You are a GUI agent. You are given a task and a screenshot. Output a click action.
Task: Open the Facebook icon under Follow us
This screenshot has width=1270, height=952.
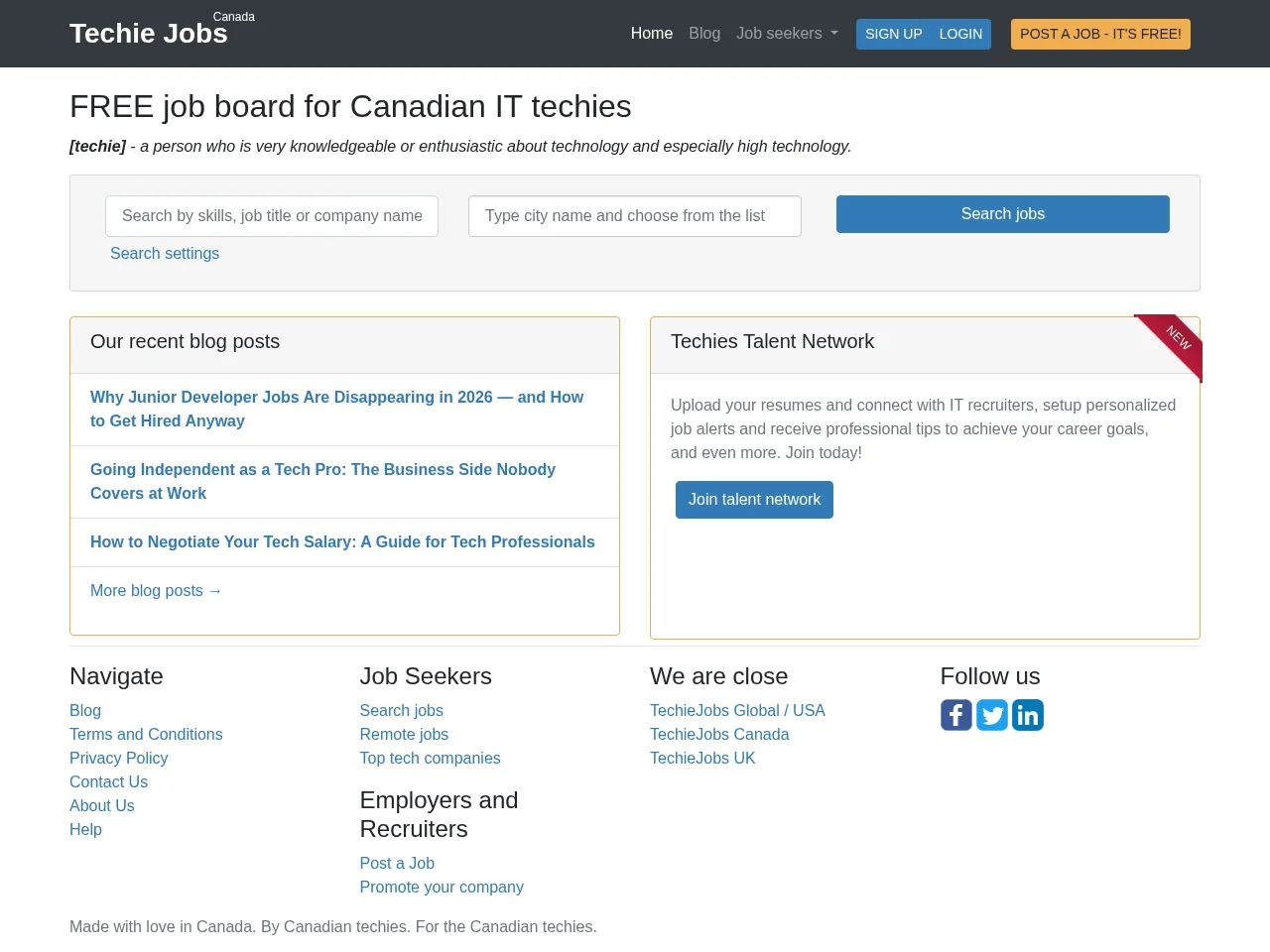(956, 715)
